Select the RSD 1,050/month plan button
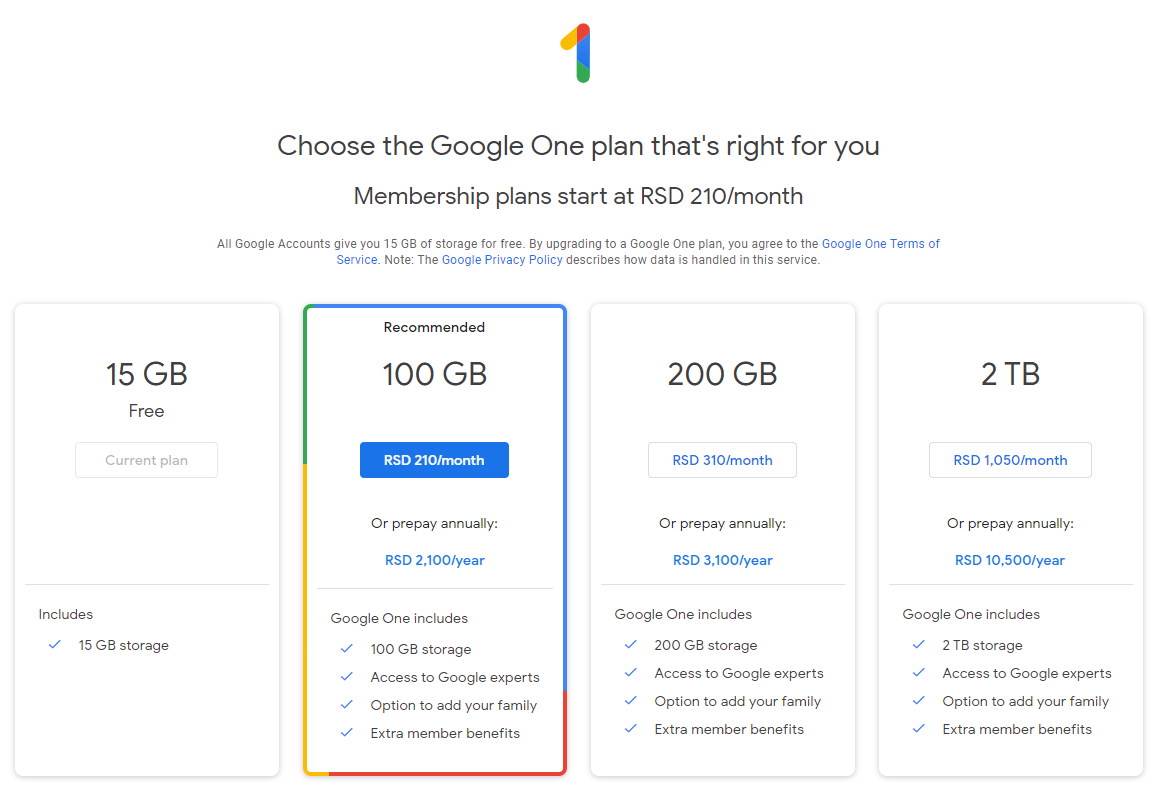This screenshot has width=1162, height=790. [1010, 460]
